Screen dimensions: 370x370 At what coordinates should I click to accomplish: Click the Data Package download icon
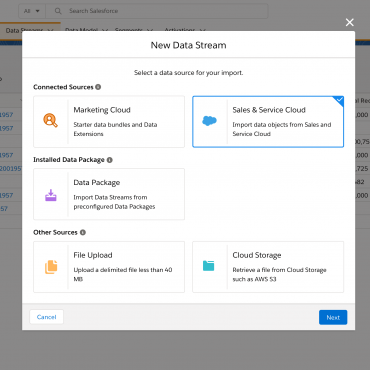pos(51,195)
